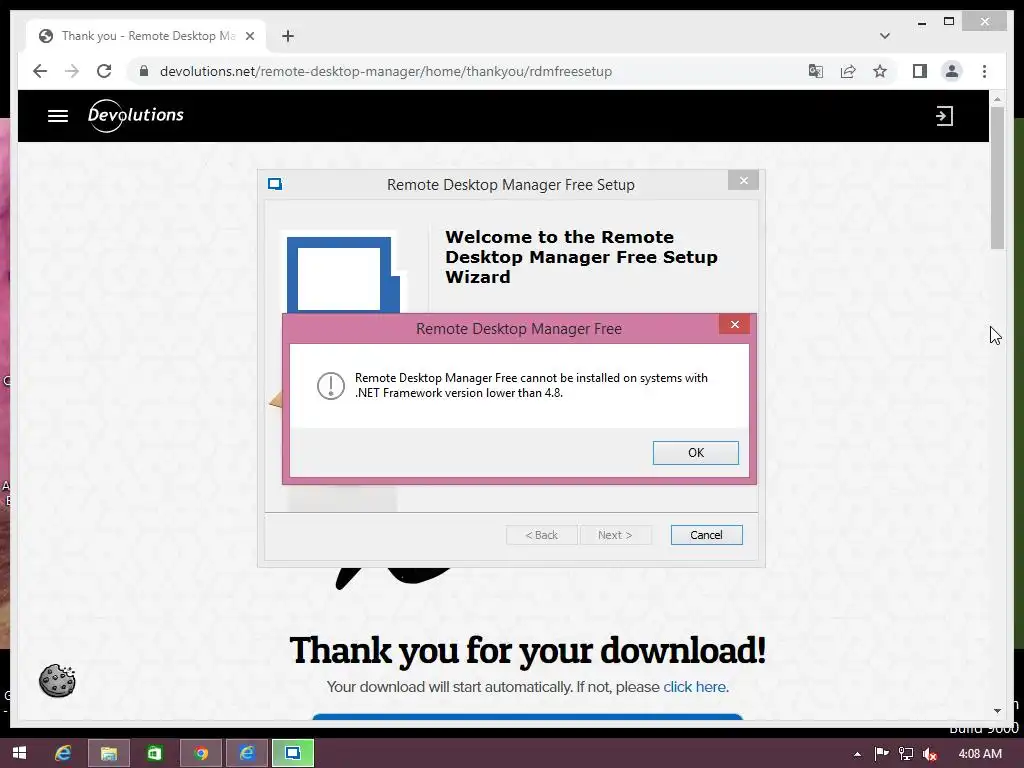Open the Action Center flag icon
The image size is (1024, 768).
[x=881, y=754]
